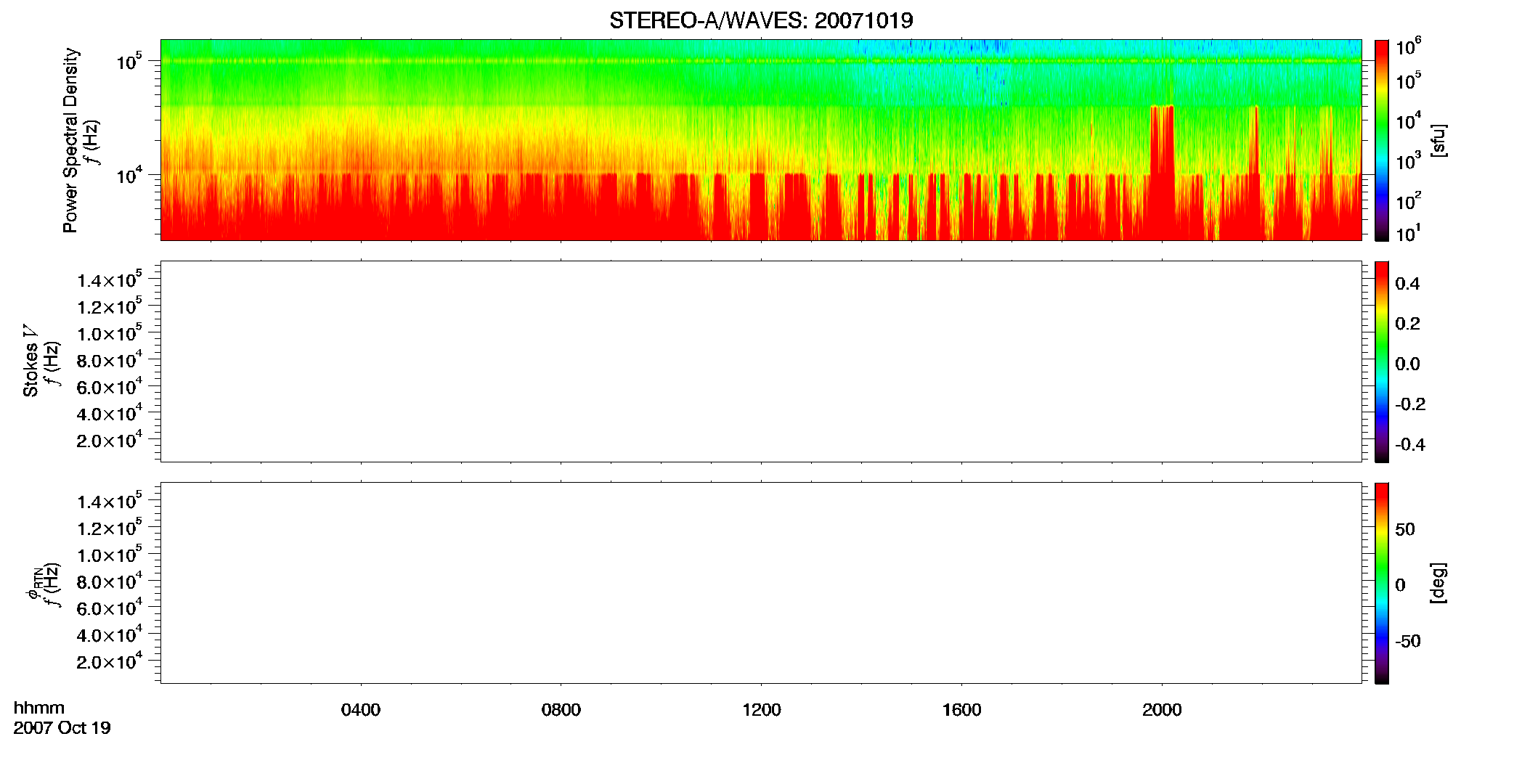Viewport: 1522px width, 784px height.
Task: Click the [sfu] colorbar unit label
Action: coord(1438,140)
